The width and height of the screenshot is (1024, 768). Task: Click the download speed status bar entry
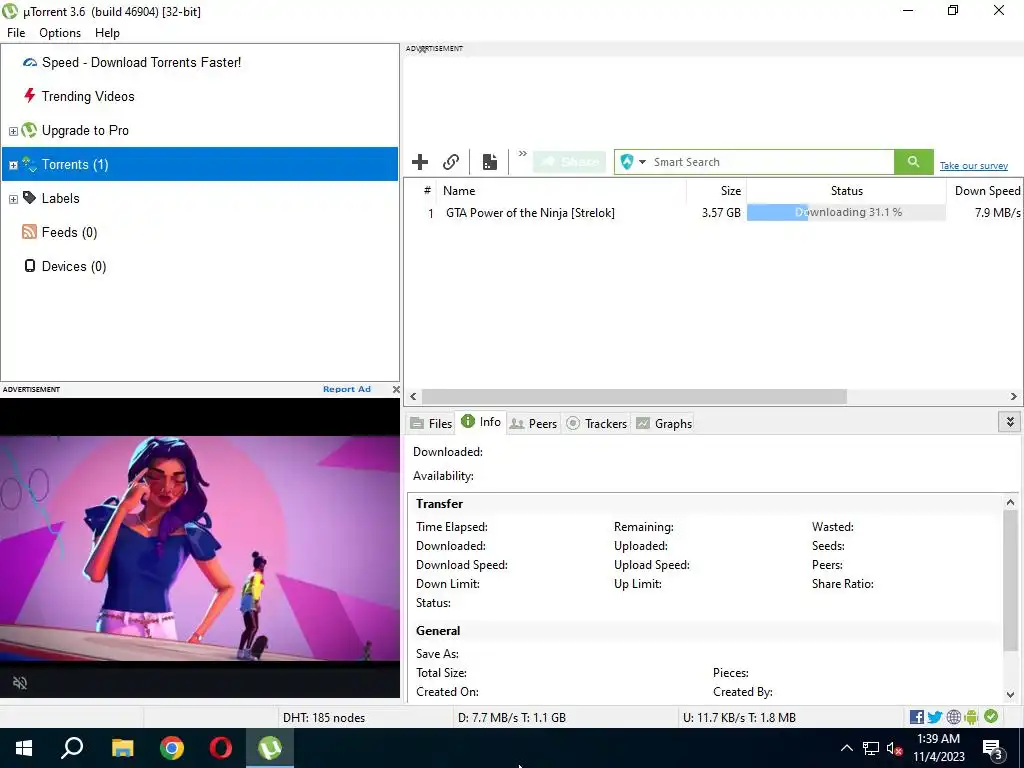point(511,718)
